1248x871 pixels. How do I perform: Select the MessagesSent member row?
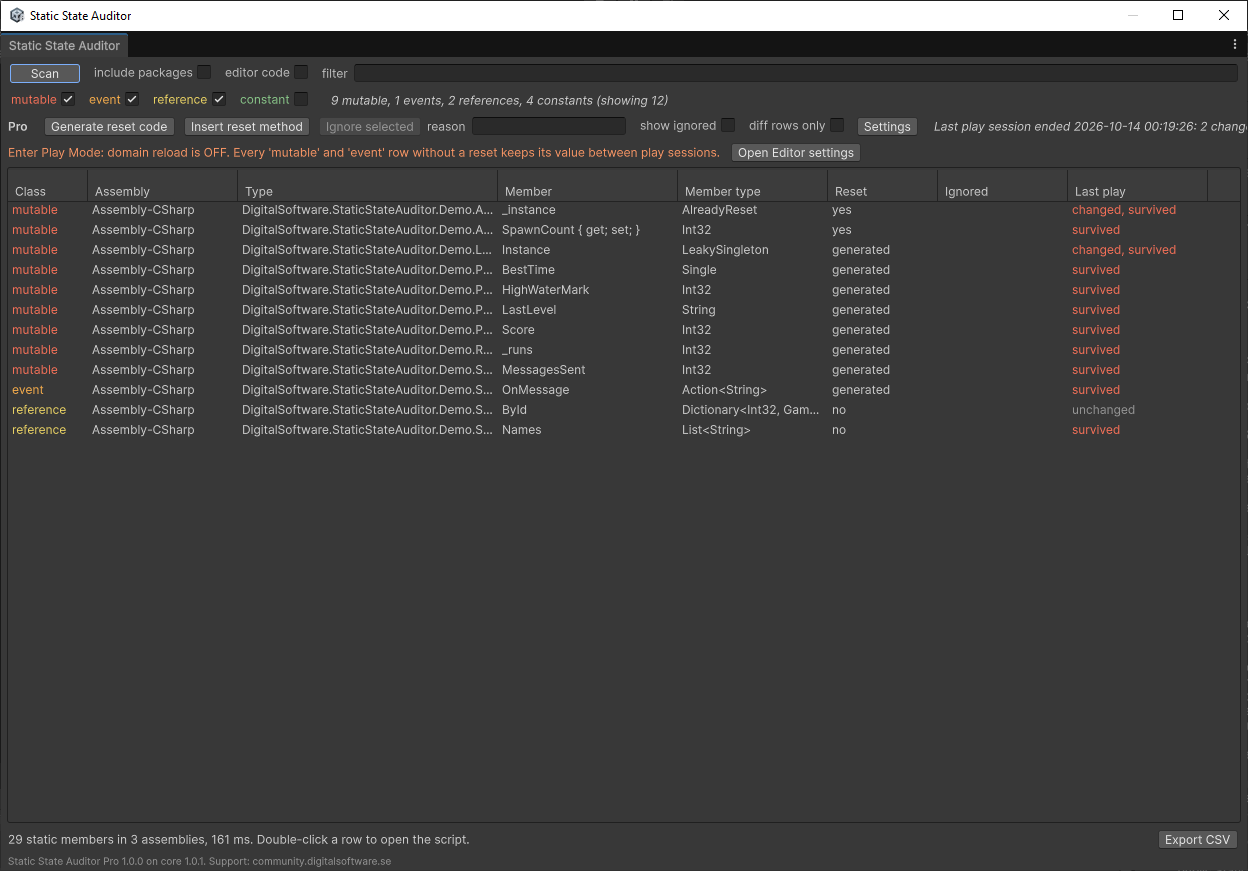coord(624,370)
